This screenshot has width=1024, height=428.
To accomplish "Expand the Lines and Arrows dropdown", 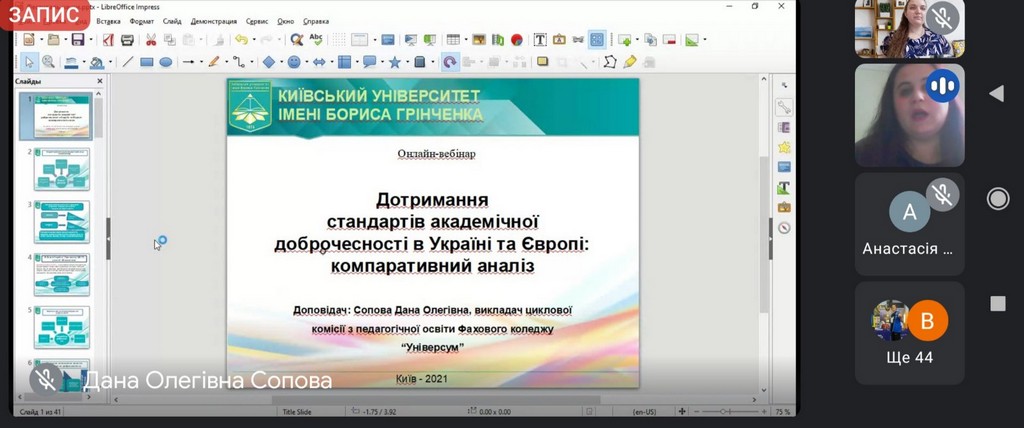I will (200, 62).
